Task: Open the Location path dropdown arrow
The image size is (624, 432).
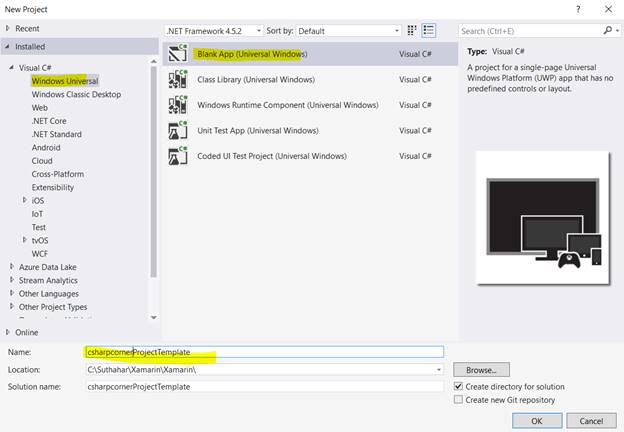Action: tap(439, 370)
